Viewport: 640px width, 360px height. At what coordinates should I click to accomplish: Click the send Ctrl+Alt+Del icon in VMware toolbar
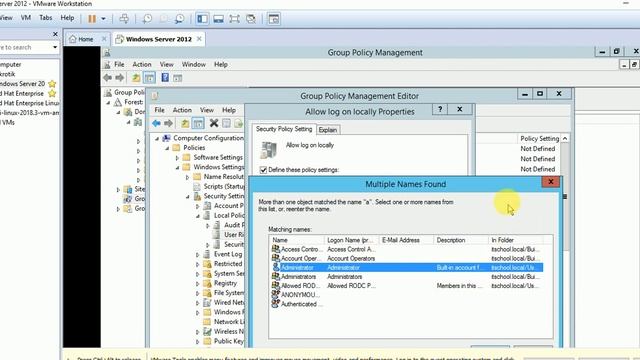point(124,19)
